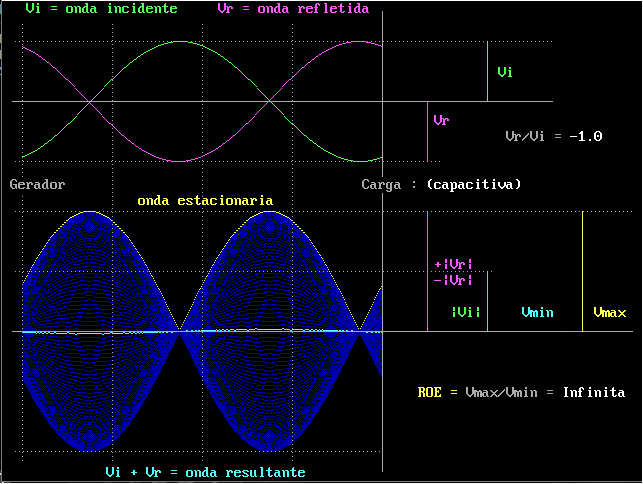The height and width of the screenshot is (484, 643).
Task: Click the yellow Vmax vertical bar
Action: click(583, 271)
